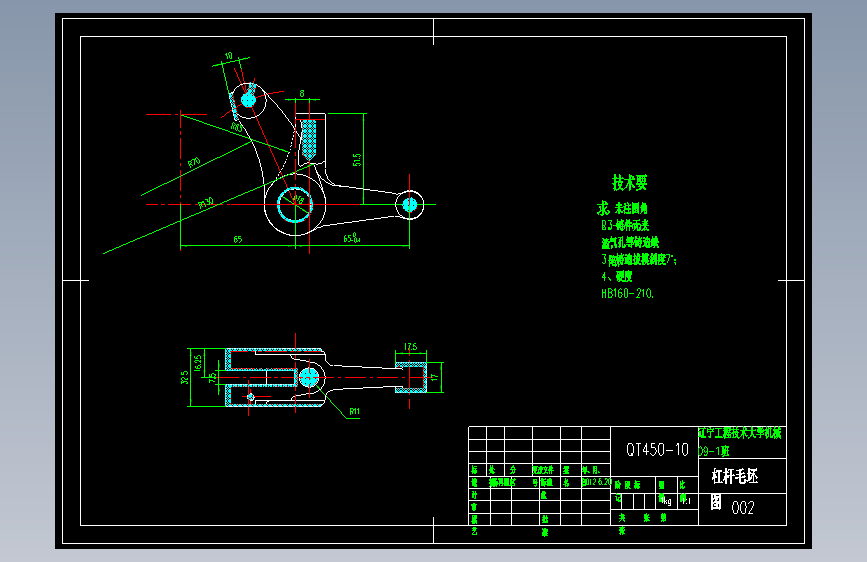The height and width of the screenshot is (562, 867).
Task: Select the 32.5 vertical dimension text
Action: pyautogui.click(x=185, y=378)
